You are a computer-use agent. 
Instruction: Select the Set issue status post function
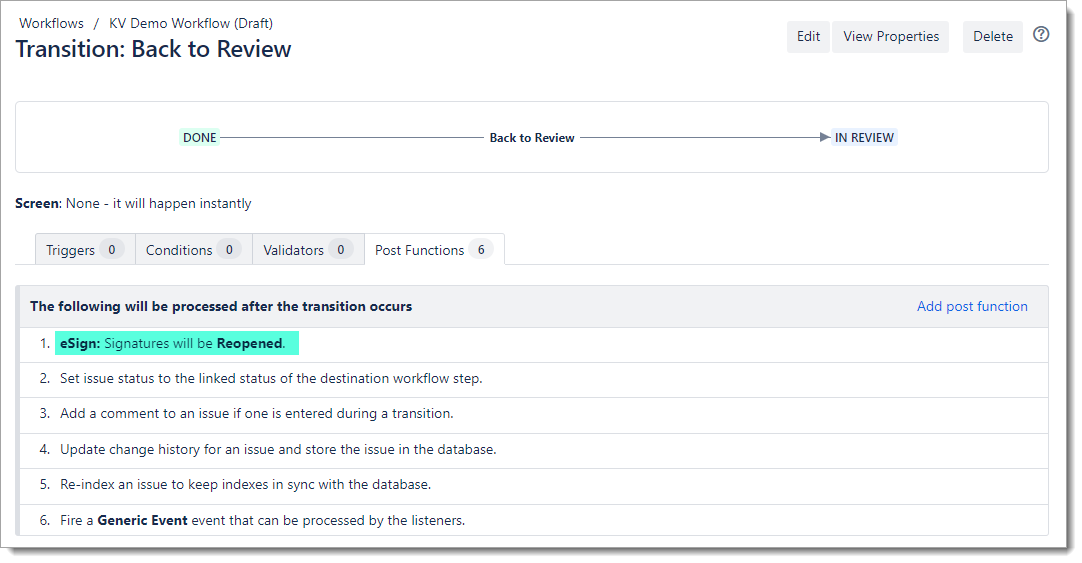(270, 379)
